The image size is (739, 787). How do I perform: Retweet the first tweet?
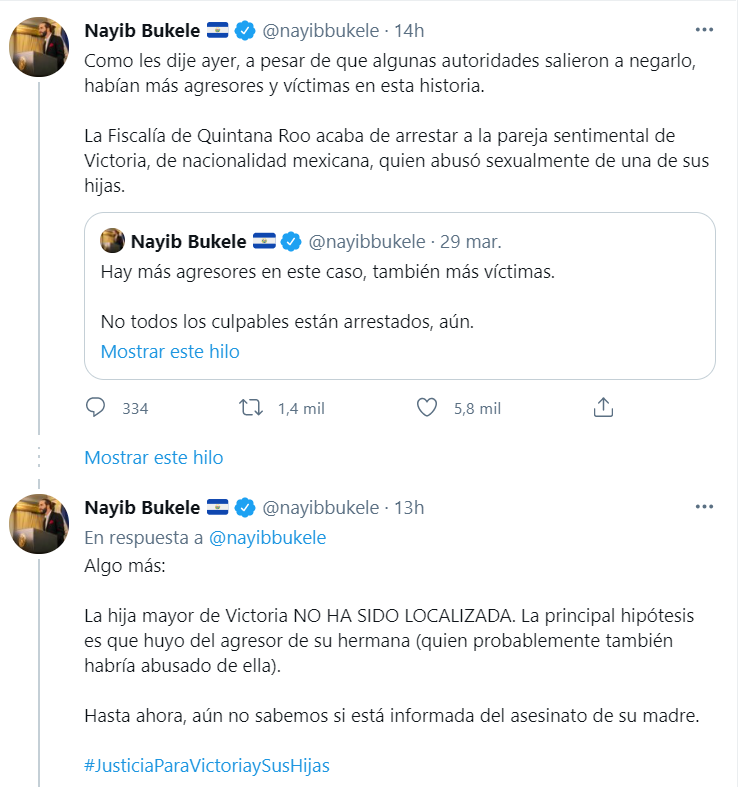251,408
